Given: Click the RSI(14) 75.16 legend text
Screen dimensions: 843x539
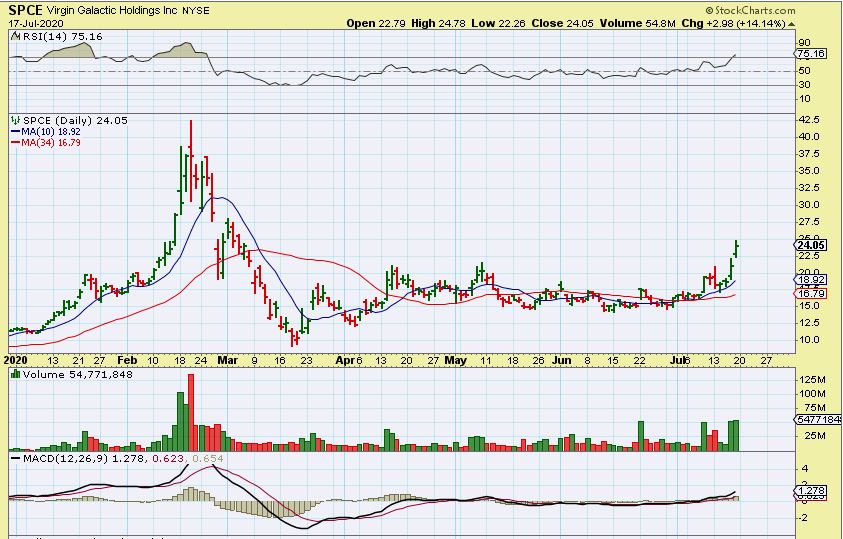Looking at the screenshot, I should 62,37.
